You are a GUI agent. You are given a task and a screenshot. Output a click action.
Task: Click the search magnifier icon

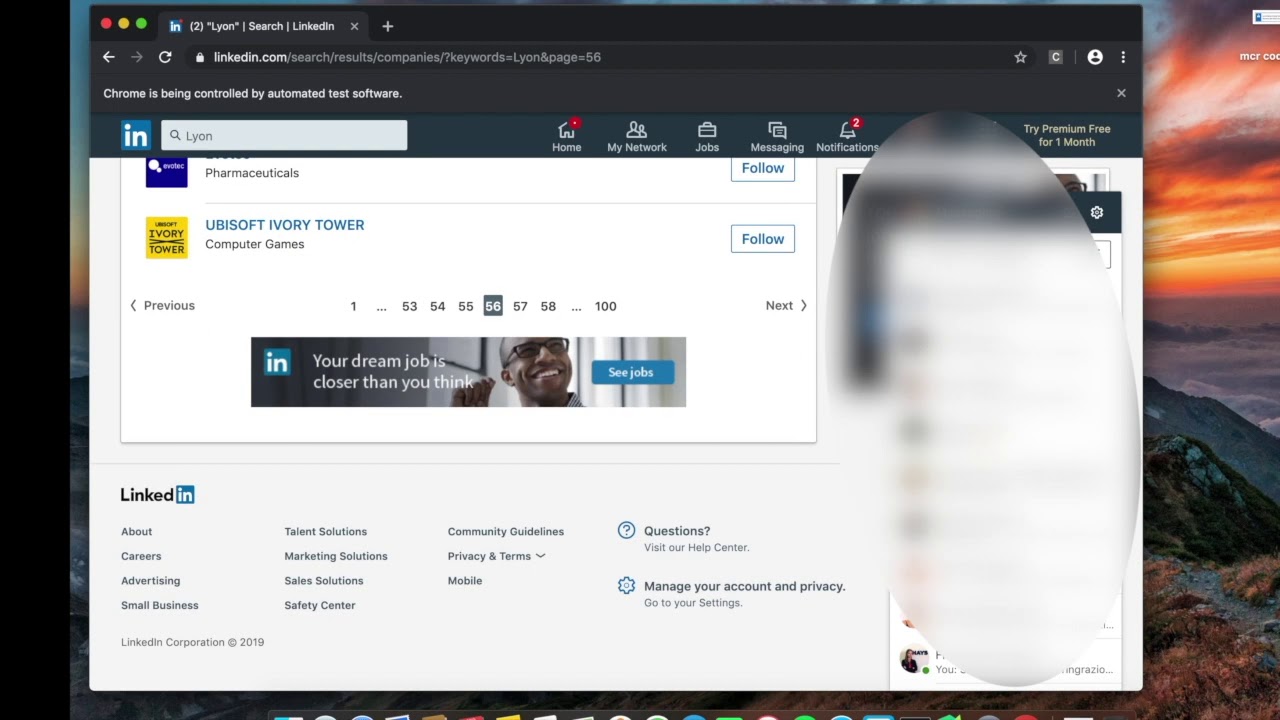click(x=175, y=135)
